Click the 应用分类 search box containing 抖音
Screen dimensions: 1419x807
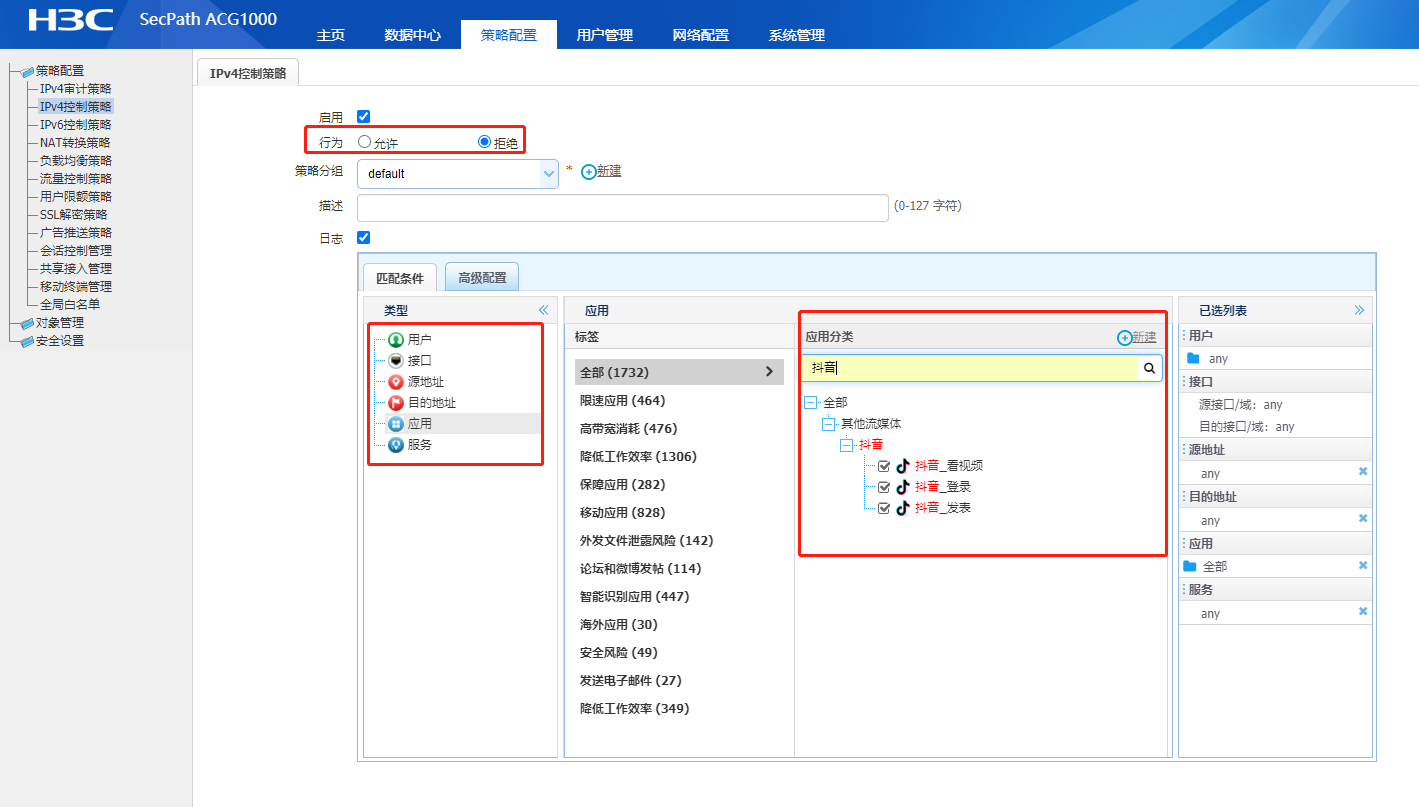(971, 368)
